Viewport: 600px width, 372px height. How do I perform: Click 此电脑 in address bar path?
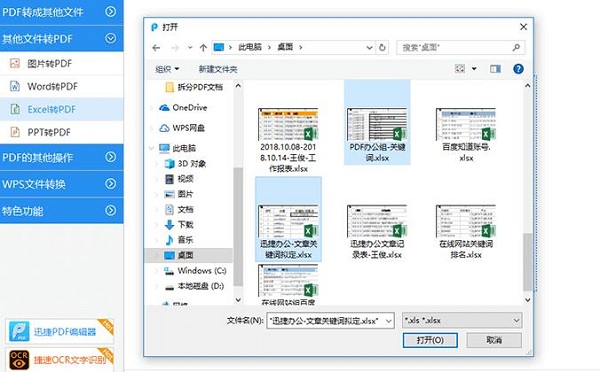(x=250, y=47)
